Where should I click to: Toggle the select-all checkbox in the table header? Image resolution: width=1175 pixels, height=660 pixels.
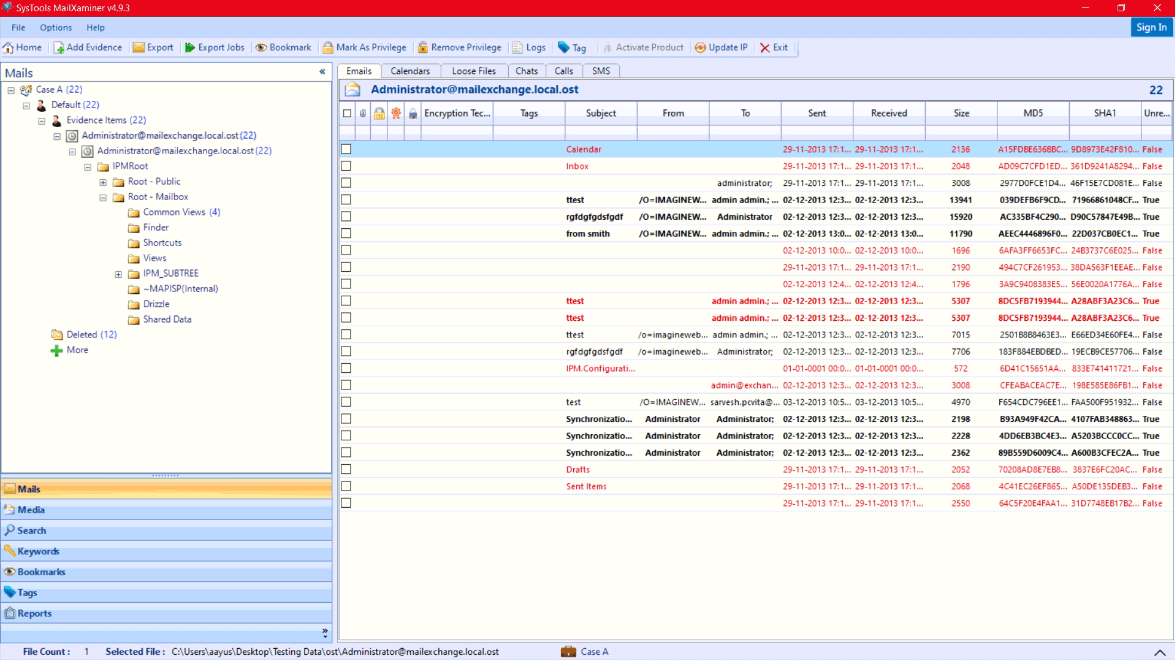click(x=346, y=113)
